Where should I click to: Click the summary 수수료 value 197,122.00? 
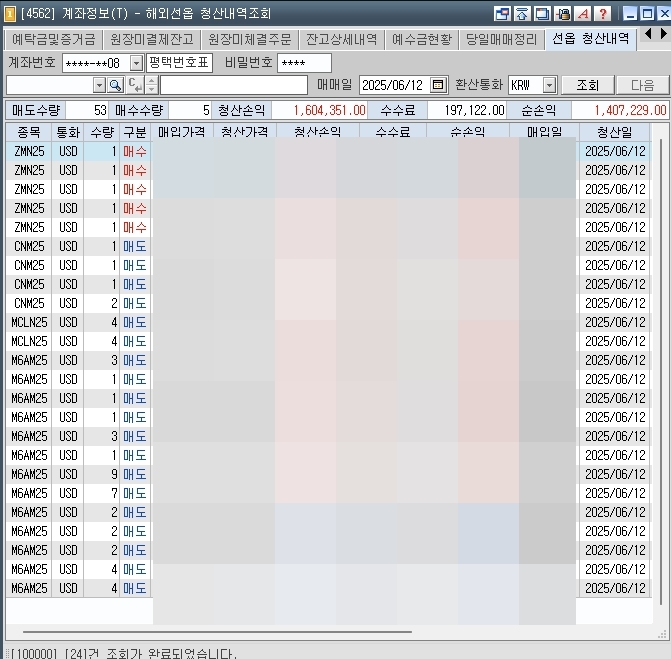click(466, 110)
